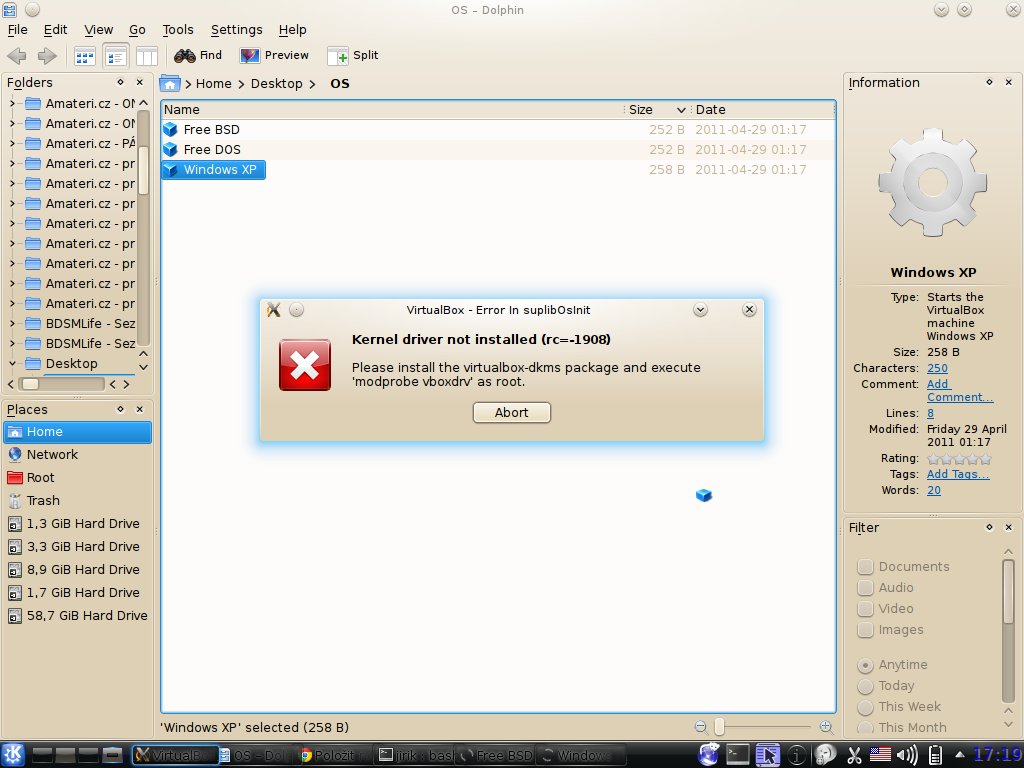Click the battery tray icon
Image resolution: width=1024 pixels, height=768 pixels.
click(935, 755)
